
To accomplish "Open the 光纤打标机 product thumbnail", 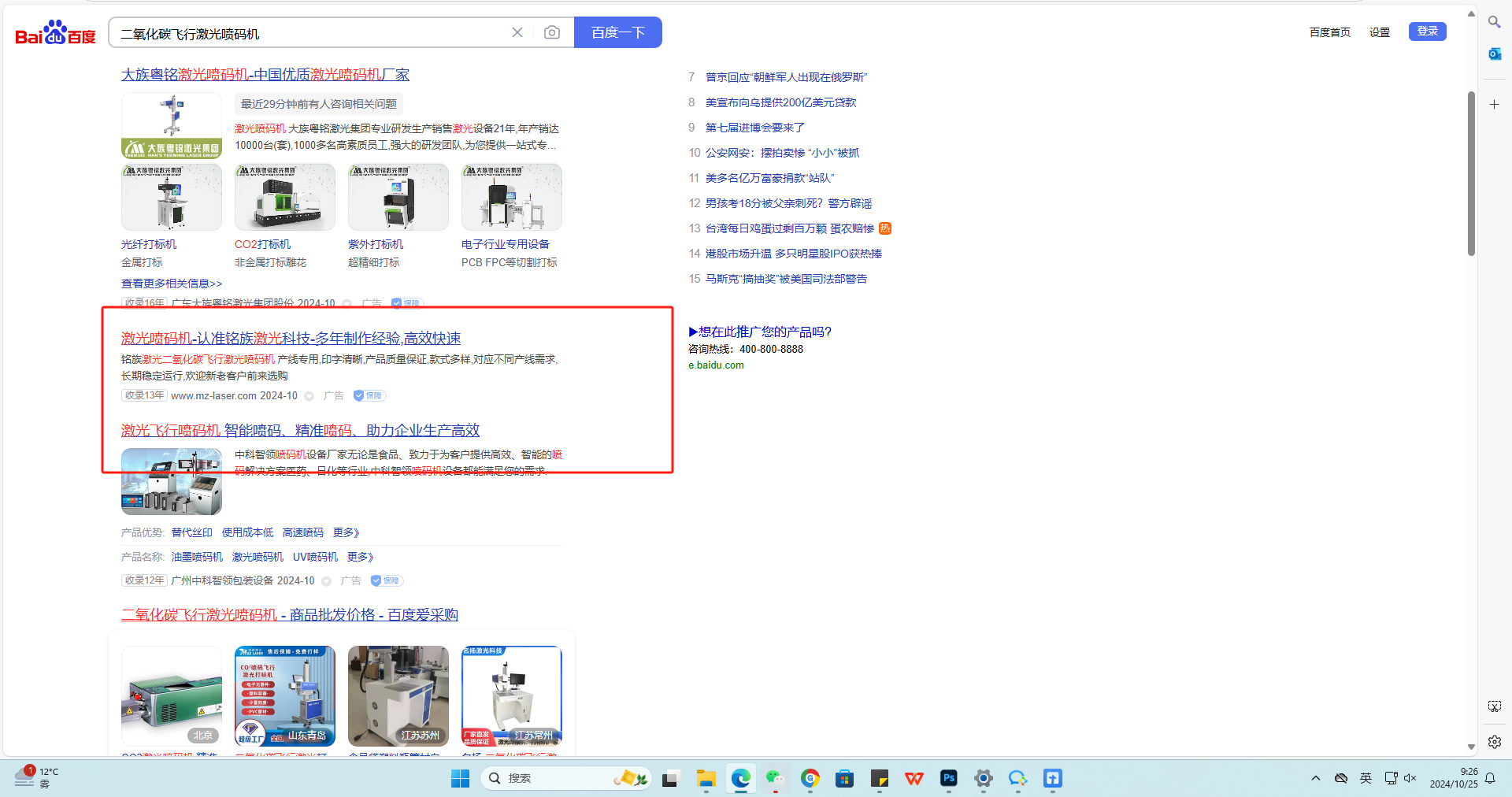I will [x=172, y=197].
